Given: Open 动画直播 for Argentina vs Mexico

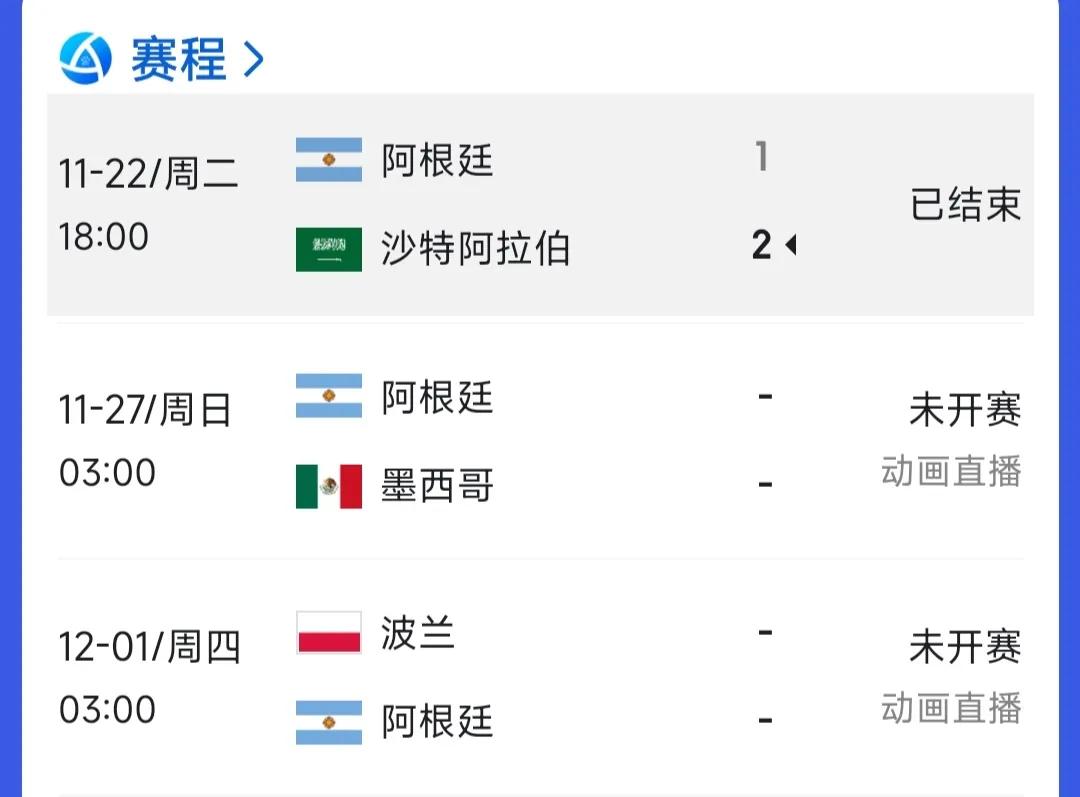Looking at the screenshot, I should (x=951, y=472).
